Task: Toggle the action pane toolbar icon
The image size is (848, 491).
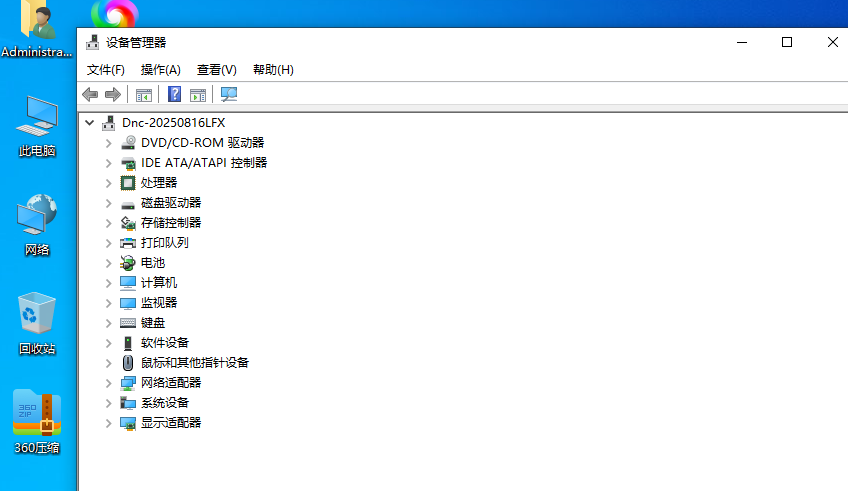Action: [x=198, y=95]
